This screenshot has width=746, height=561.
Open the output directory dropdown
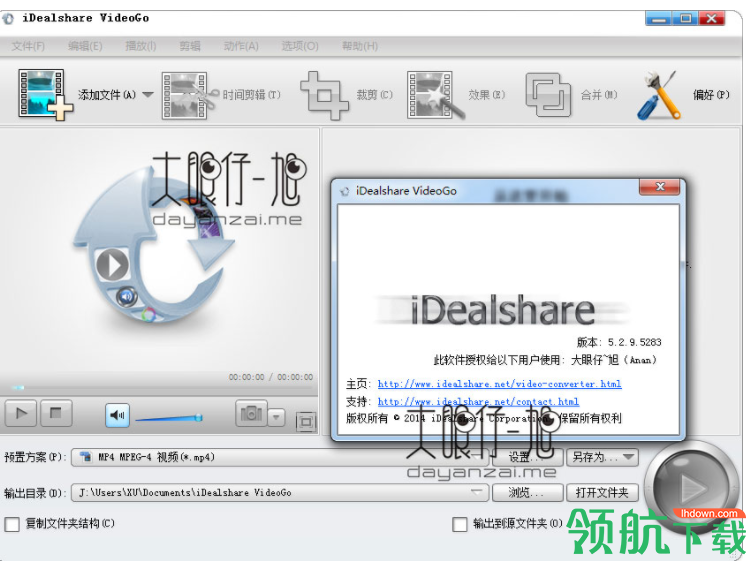[x=280, y=492]
